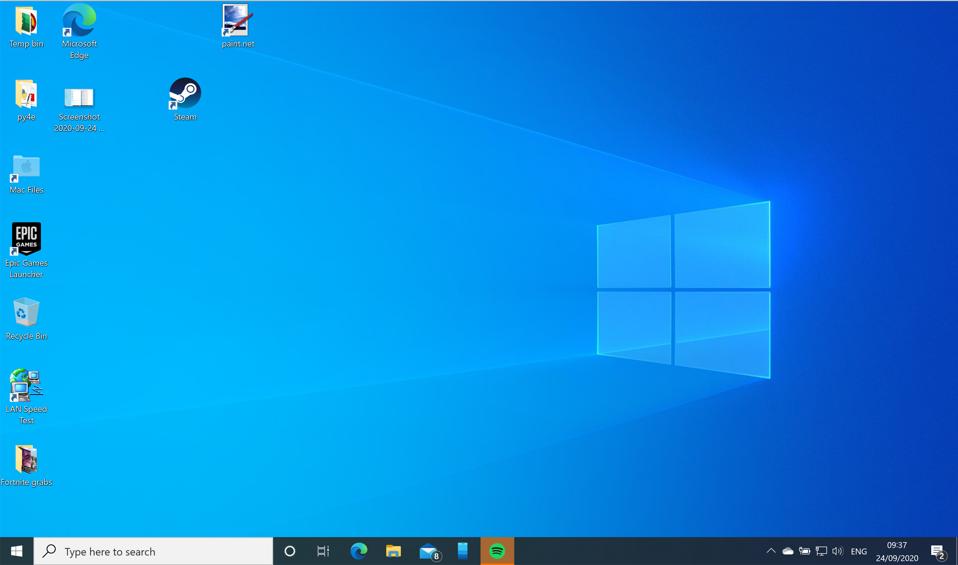The height and width of the screenshot is (565, 958).
Task: Select the Microsoft Edge desktop shortcut
Action: [79, 22]
